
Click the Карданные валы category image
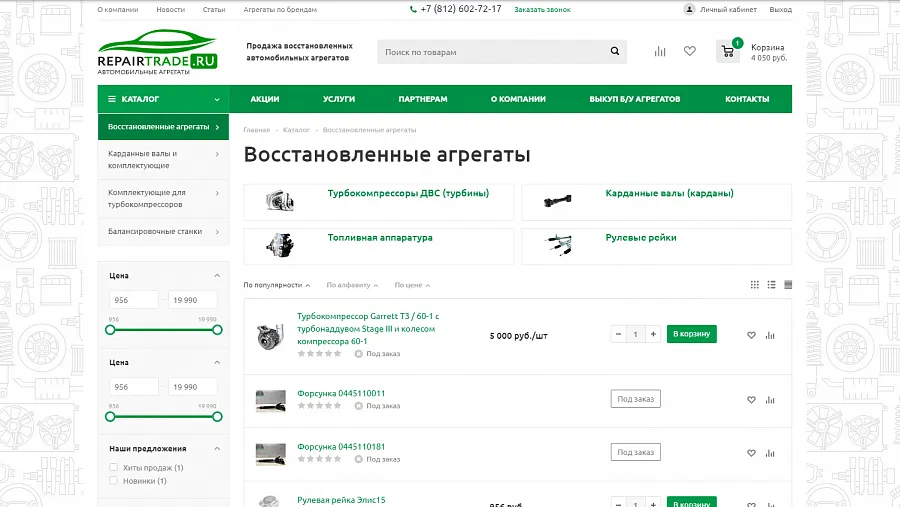pos(557,201)
